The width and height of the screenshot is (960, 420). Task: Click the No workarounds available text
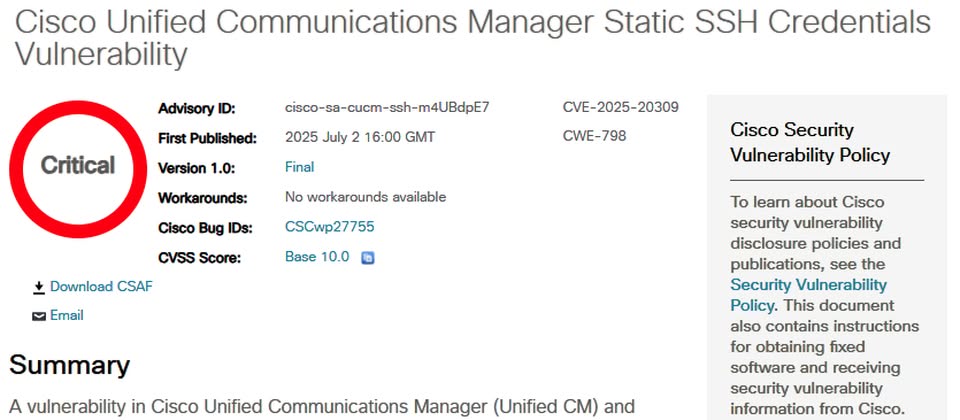pyautogui.click(x=366, y=197)
